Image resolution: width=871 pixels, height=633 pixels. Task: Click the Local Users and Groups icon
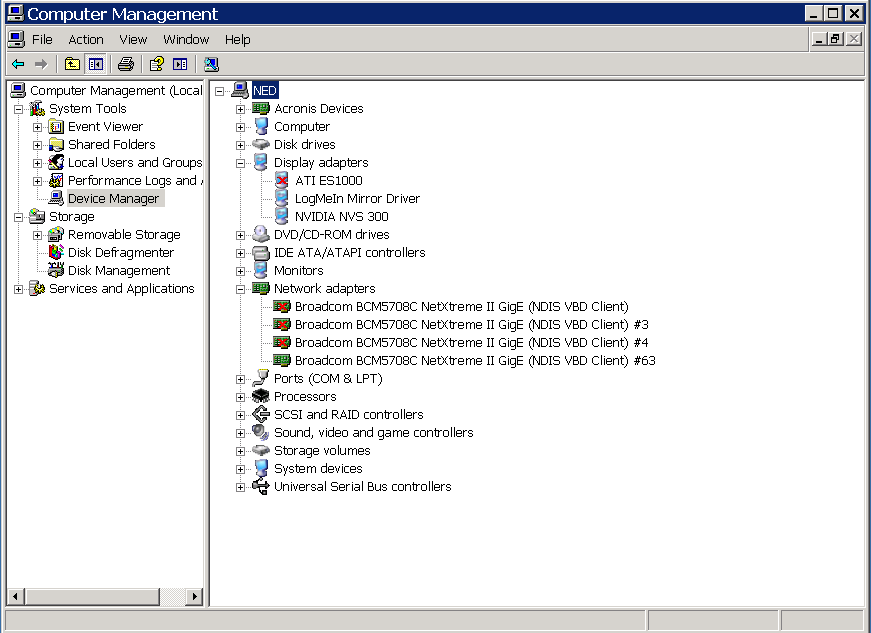click(56, 163)
